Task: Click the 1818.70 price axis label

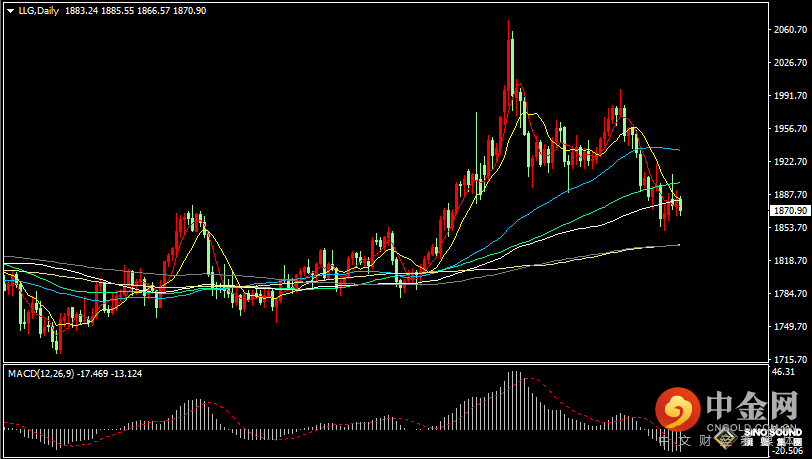Action: tap(790, 260)
